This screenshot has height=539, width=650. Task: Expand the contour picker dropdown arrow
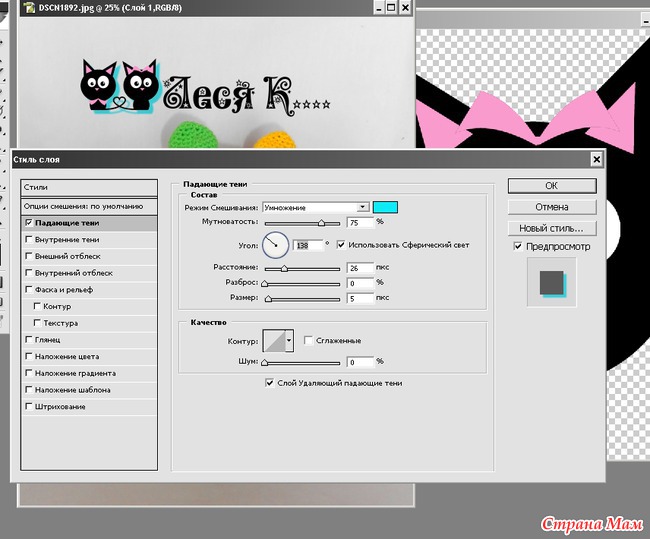point(290,341)
